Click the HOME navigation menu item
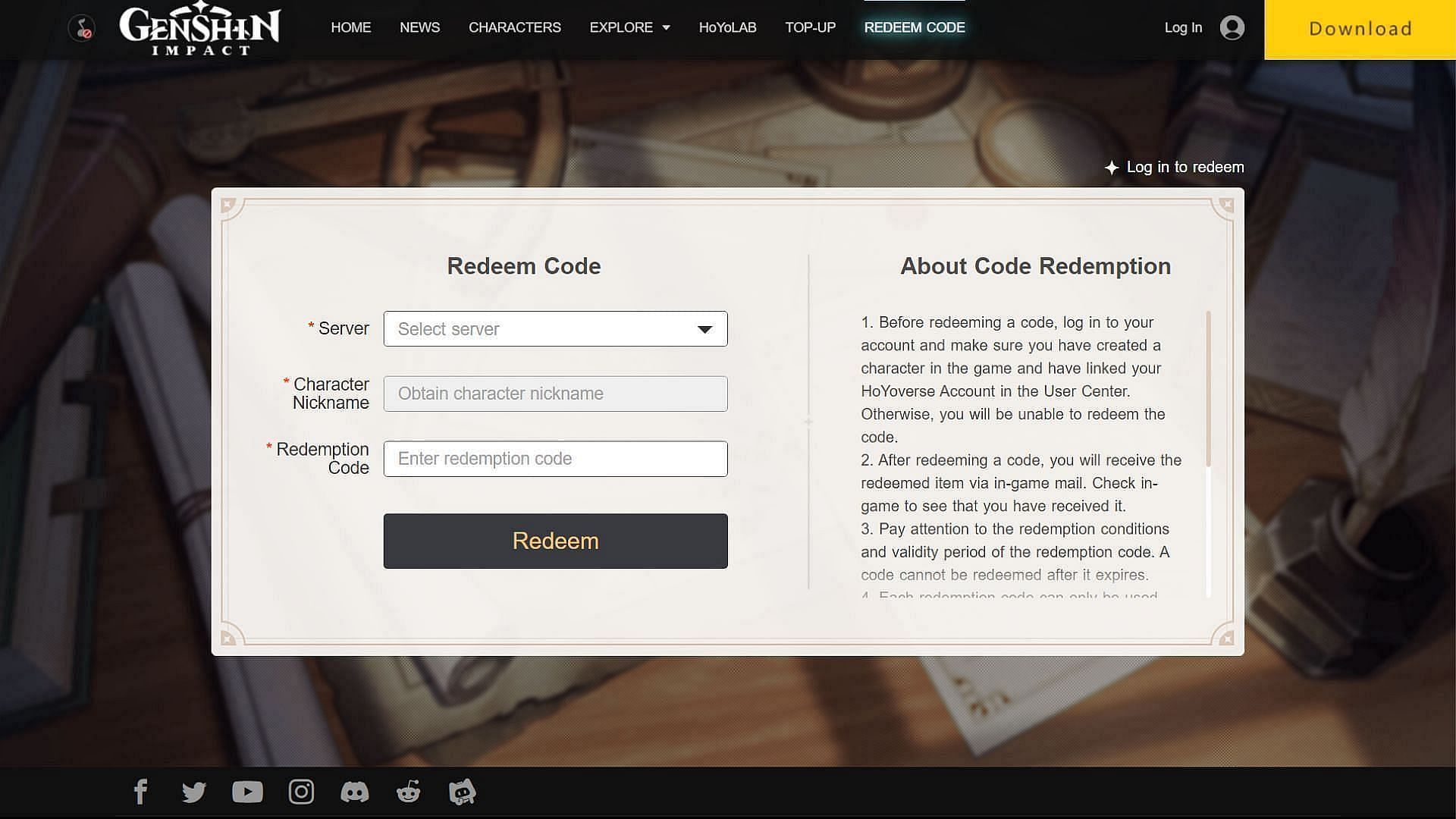 [351, 27]
